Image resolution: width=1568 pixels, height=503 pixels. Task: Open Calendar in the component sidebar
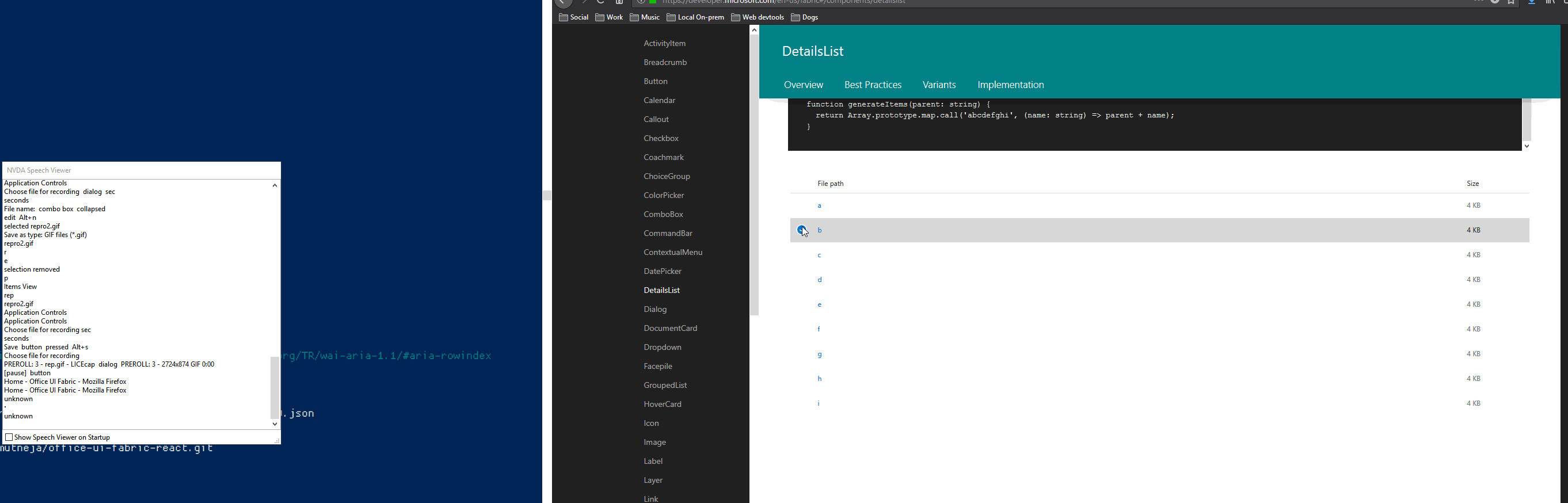pos(659,100)
